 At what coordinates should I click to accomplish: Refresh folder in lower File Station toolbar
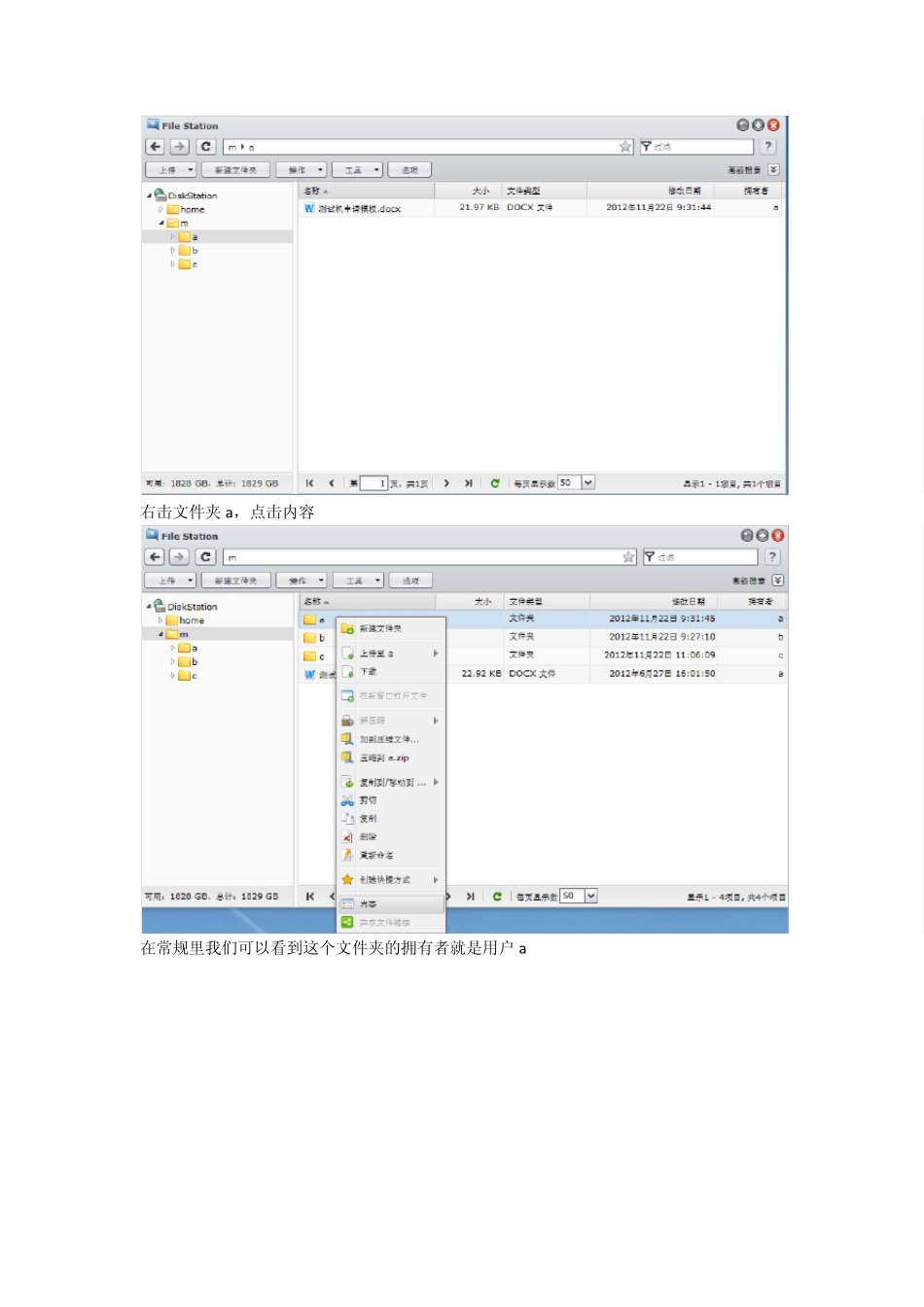(x=205, y=557)
